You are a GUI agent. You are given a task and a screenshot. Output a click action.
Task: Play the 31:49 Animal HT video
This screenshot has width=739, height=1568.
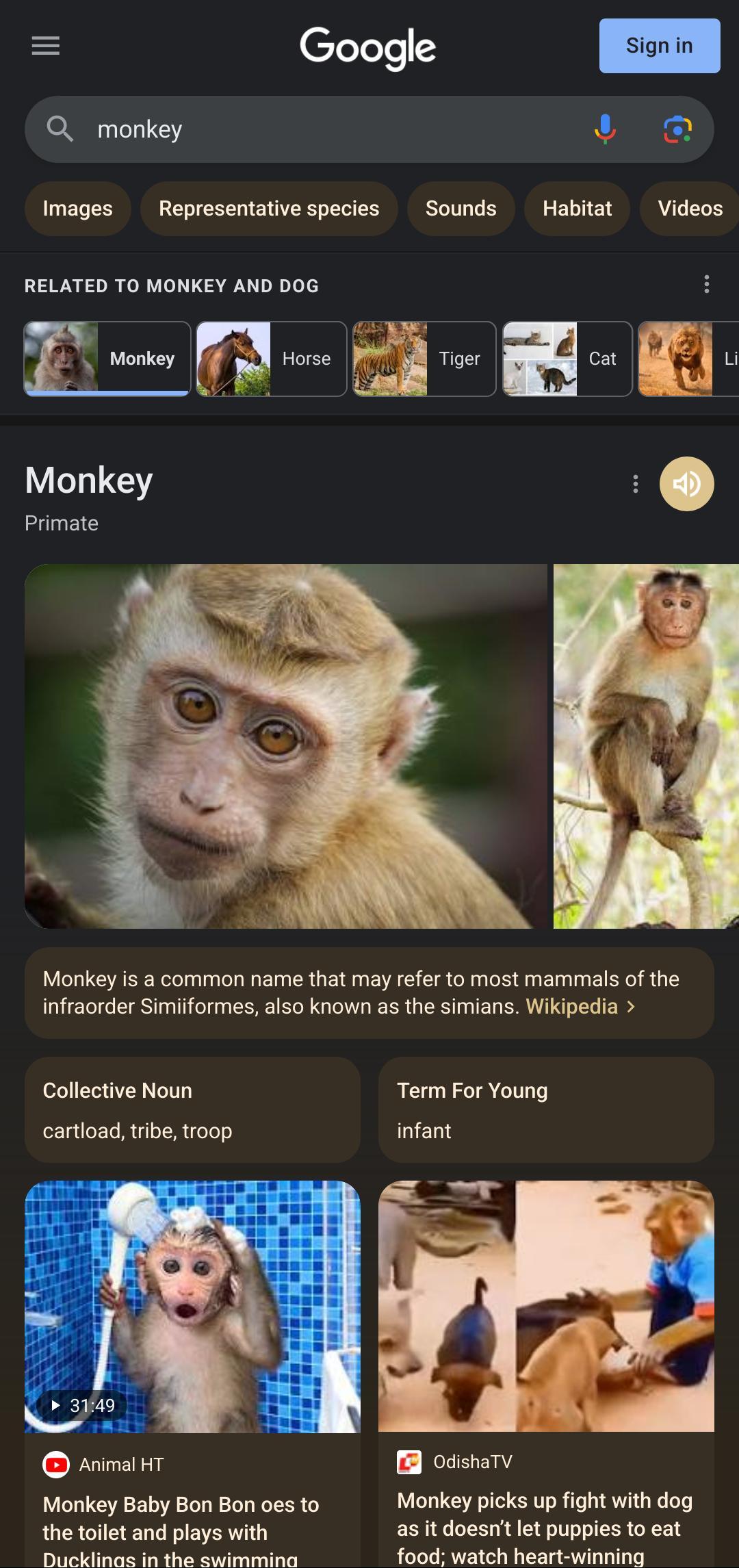[x=192, y=1307]
